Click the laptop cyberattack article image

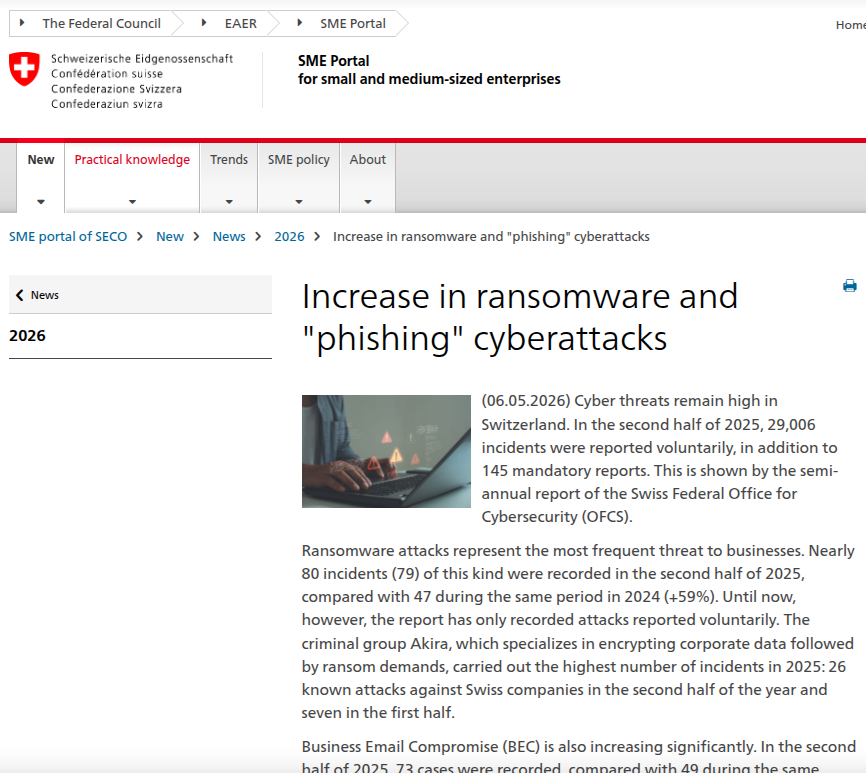386,451
